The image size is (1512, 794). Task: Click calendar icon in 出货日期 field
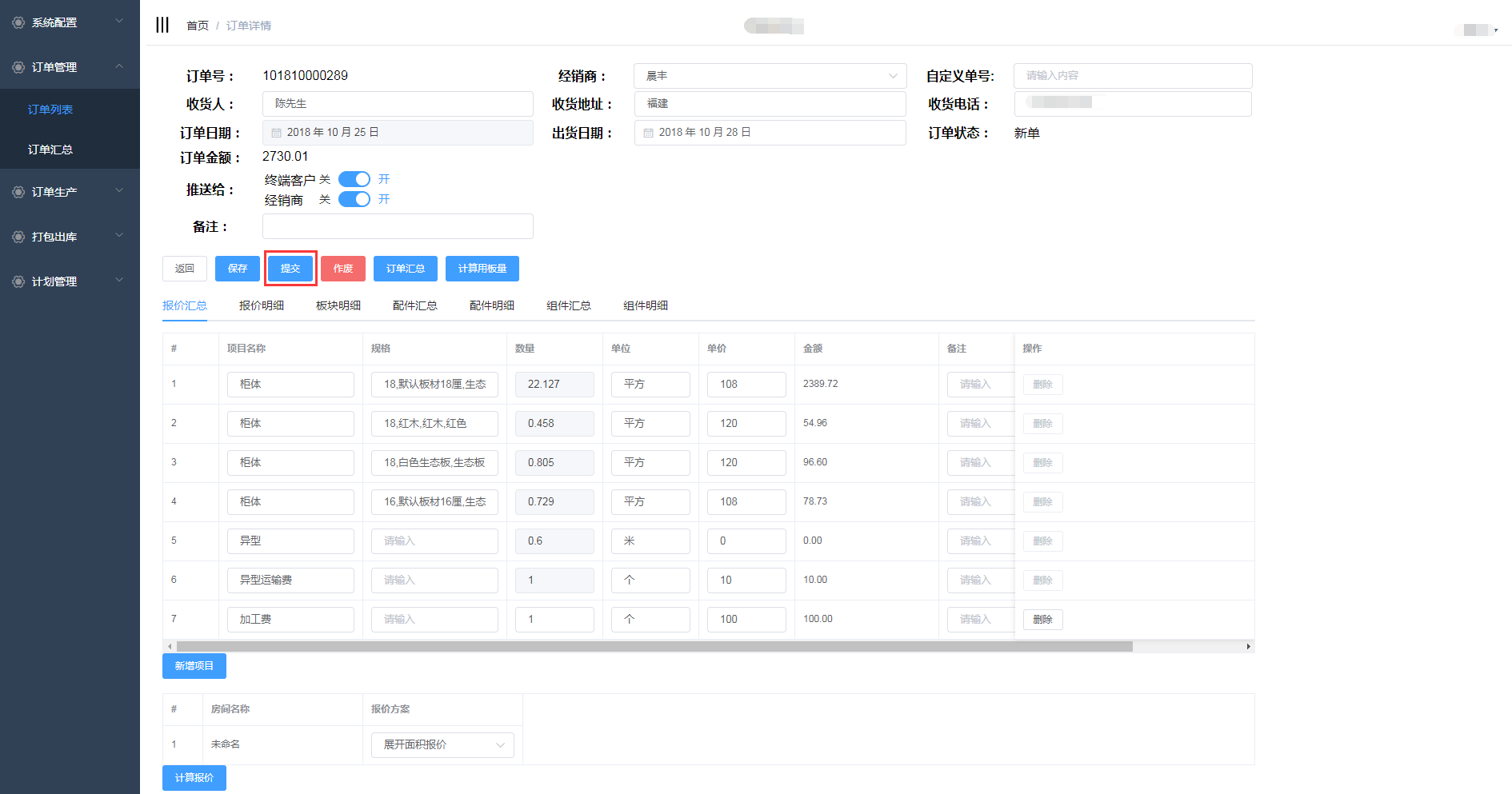(x=649, y=133)
